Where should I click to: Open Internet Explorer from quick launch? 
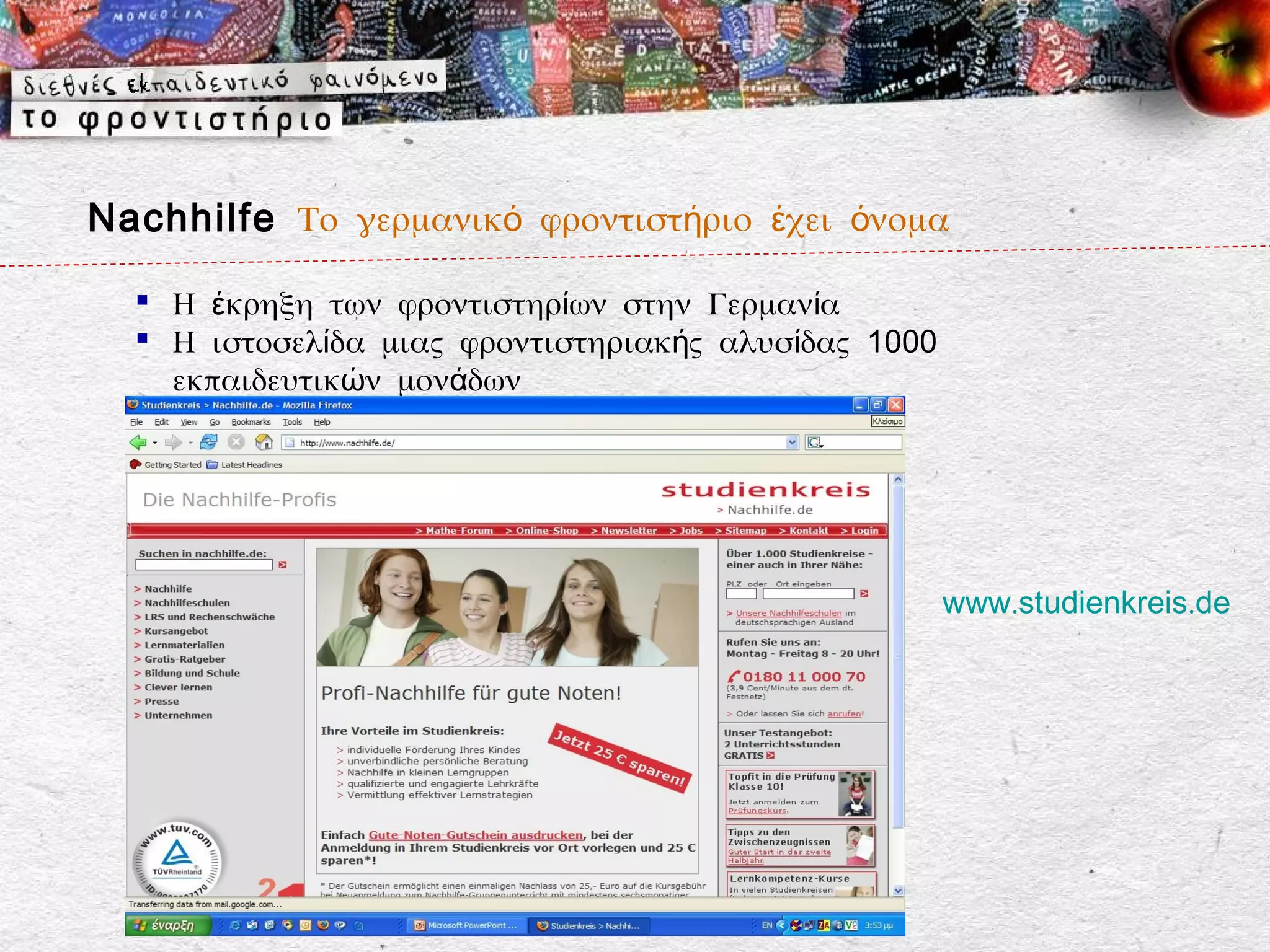point(235,925)
